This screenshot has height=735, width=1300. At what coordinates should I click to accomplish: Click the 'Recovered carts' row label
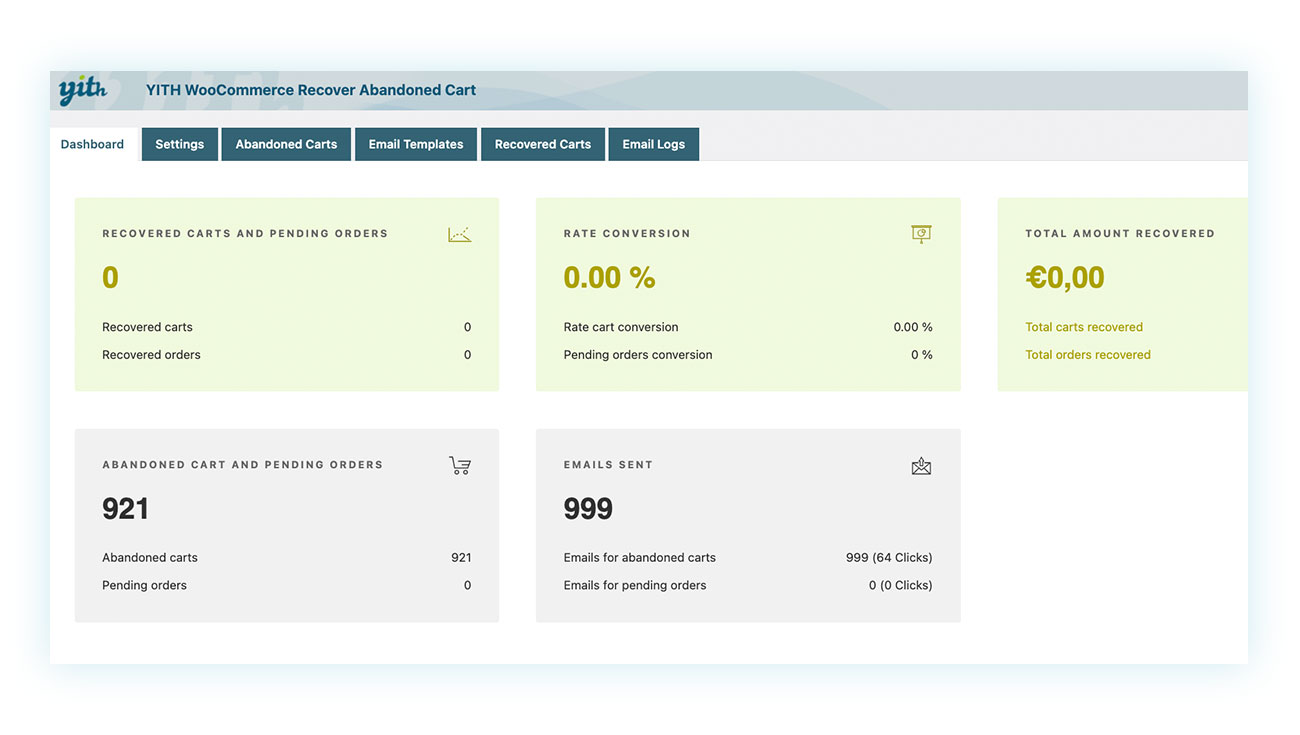click(x=147, y=327)
